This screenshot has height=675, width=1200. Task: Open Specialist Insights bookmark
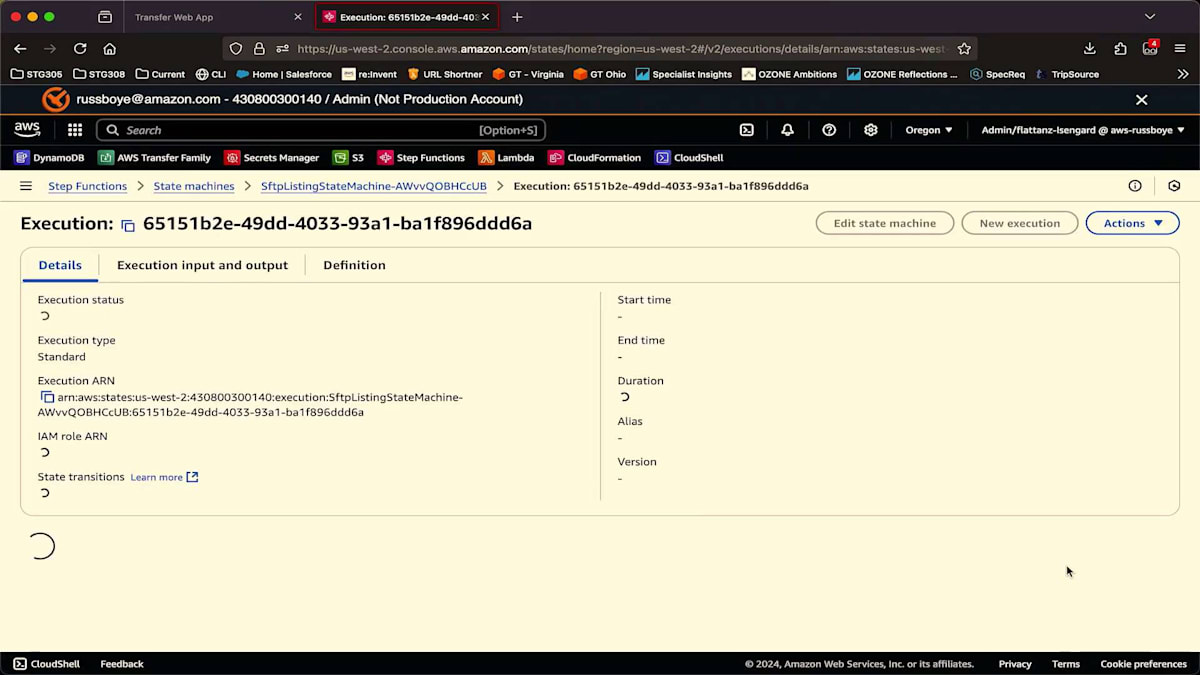684,74
